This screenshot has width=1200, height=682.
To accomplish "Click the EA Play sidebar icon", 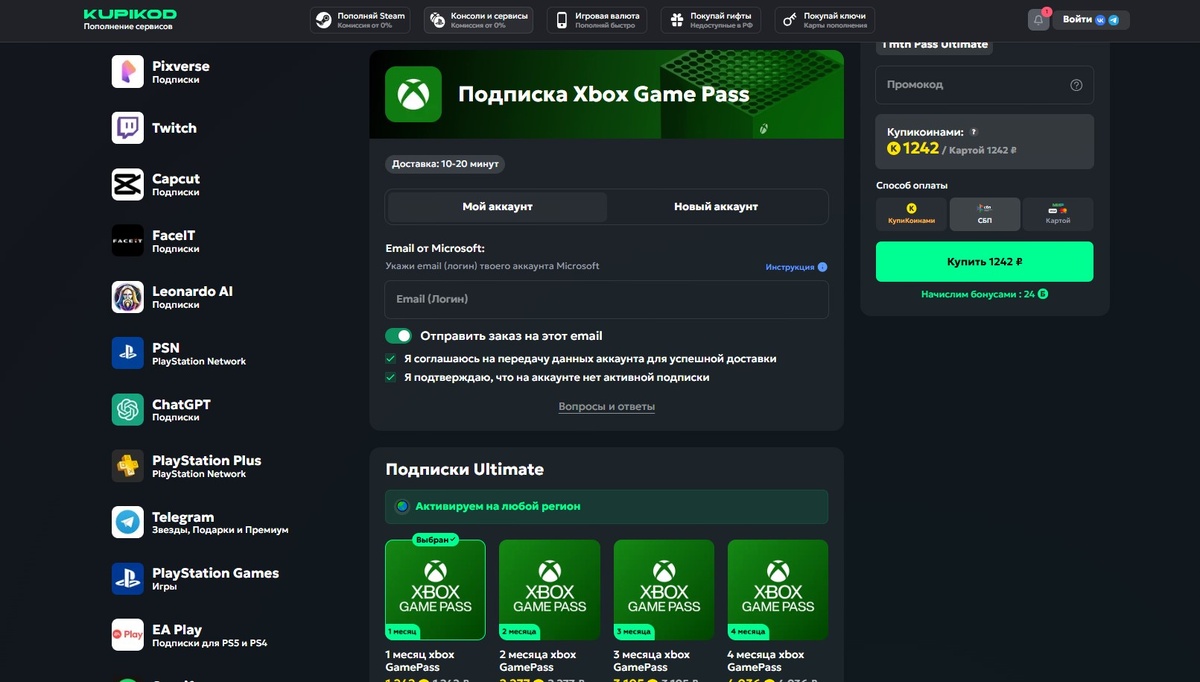I will click(127, 634).
